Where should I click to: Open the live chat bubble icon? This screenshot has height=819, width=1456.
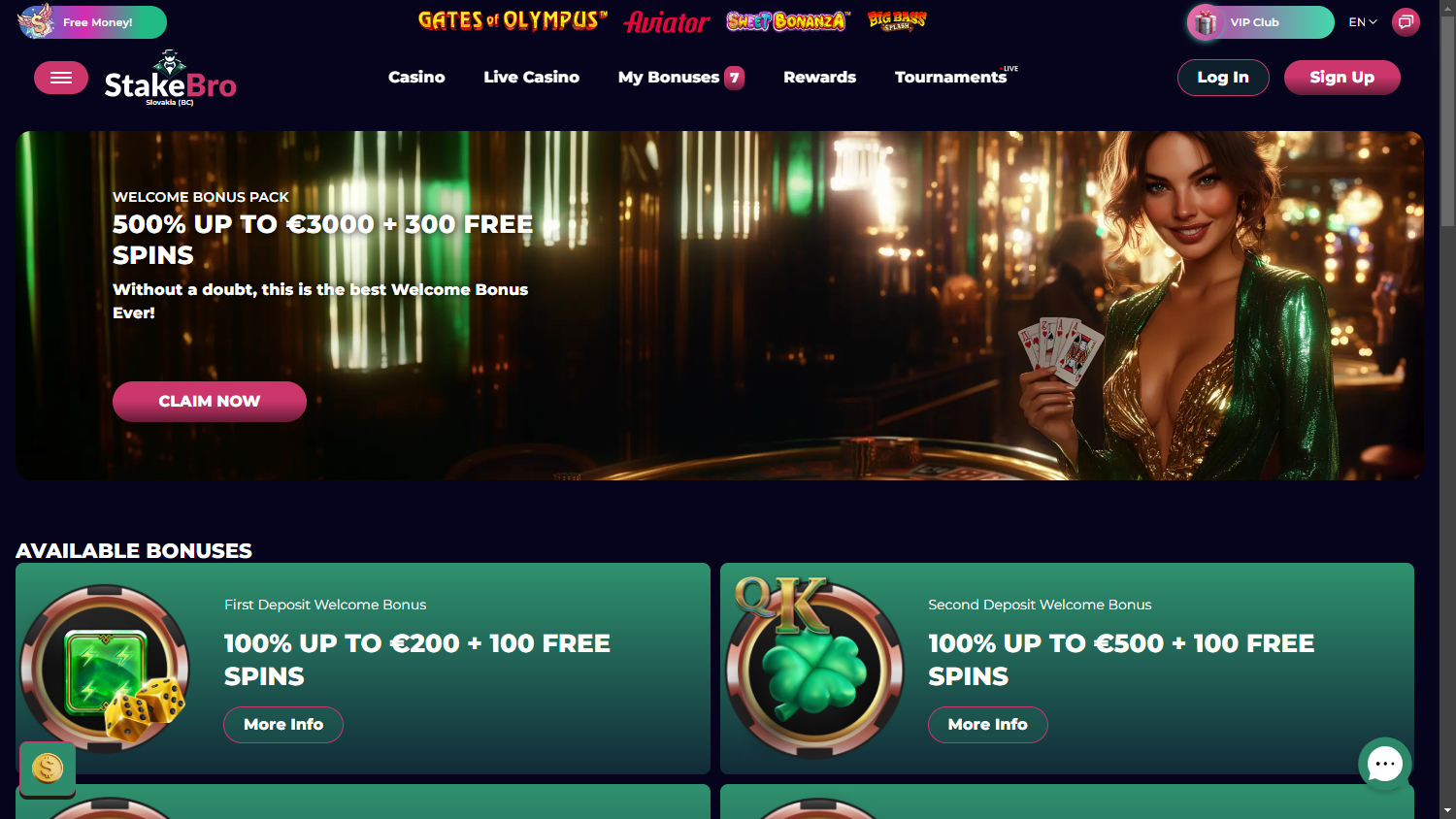[x=1385, y=764]
